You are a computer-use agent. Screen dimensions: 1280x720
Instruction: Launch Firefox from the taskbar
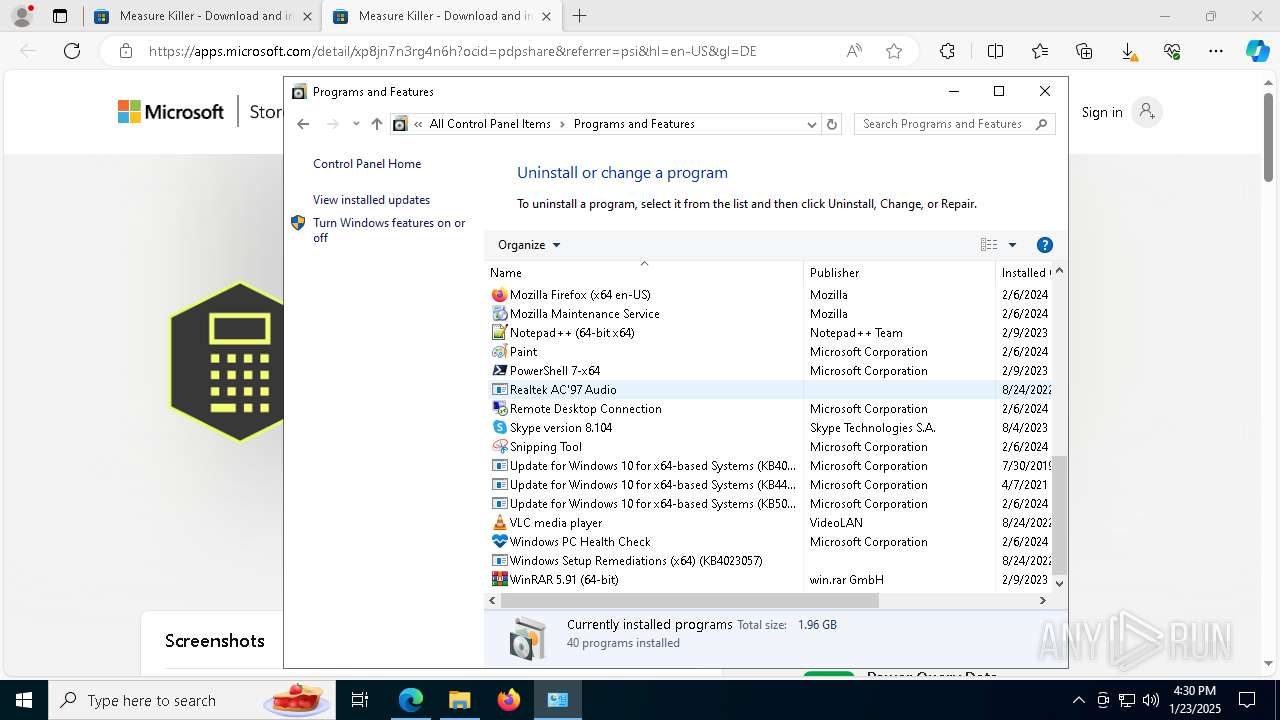[509, 700]
